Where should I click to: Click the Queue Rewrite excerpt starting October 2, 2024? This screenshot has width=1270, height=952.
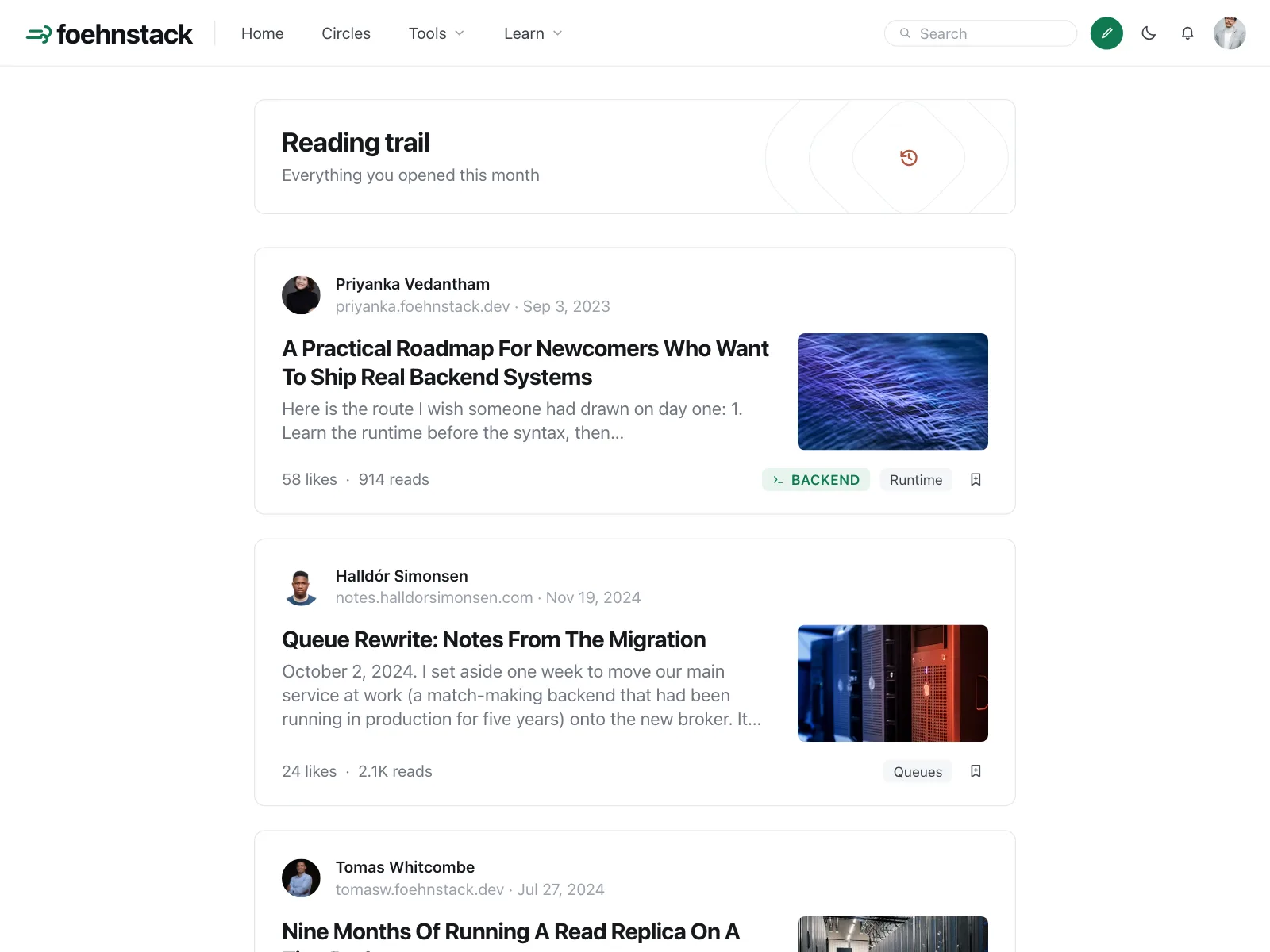point(521,695)
